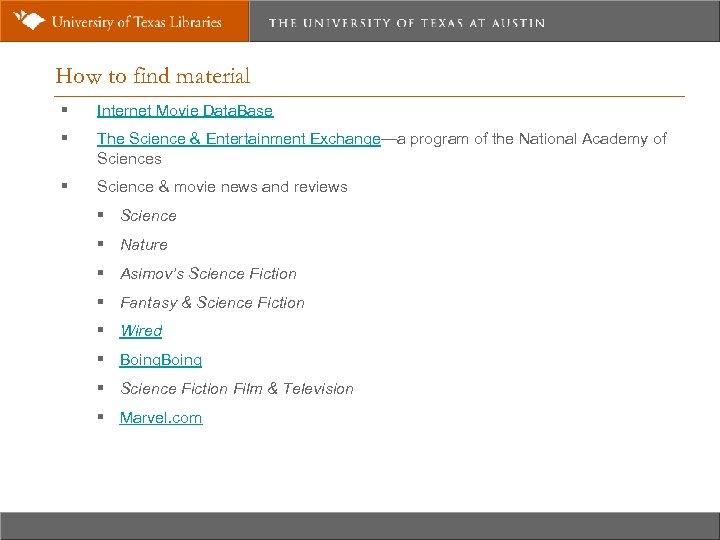The height and width of the screenshot is (540, 720).
Task: Visit the Marvel.com link
Action: (x=161, y=417)
